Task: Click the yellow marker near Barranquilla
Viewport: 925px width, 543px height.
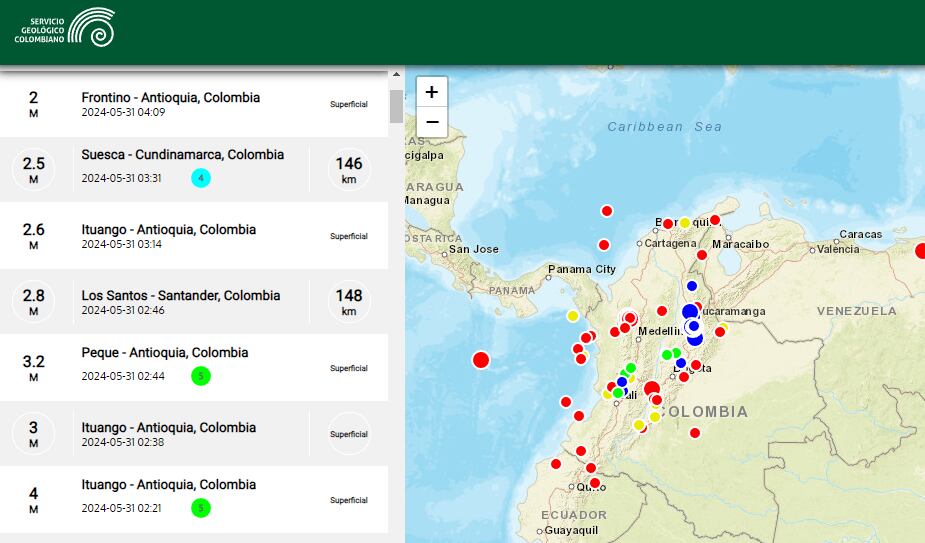Action: point(684,223)
